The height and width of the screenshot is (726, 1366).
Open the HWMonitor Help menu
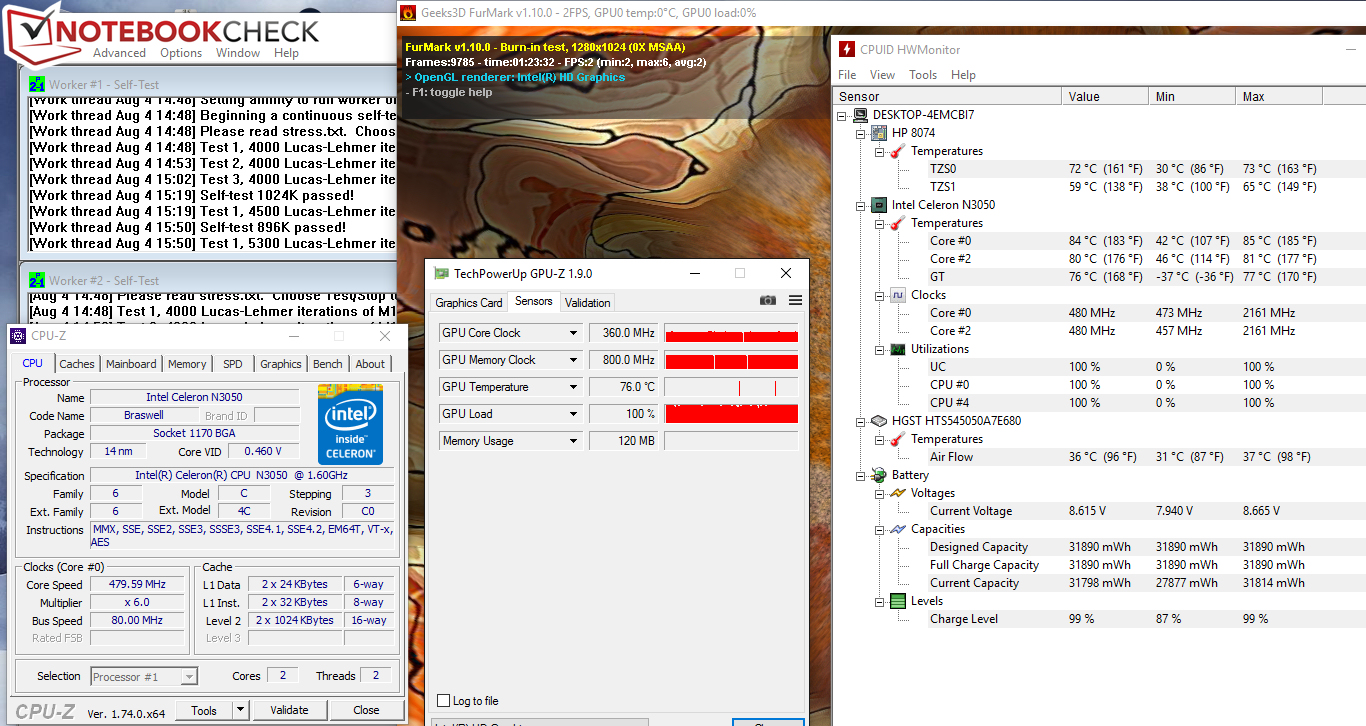[963, 75]
